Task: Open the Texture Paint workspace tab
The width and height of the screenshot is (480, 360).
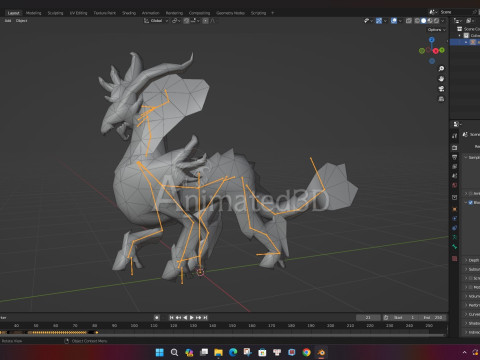Action: click(x=104, y=13)
